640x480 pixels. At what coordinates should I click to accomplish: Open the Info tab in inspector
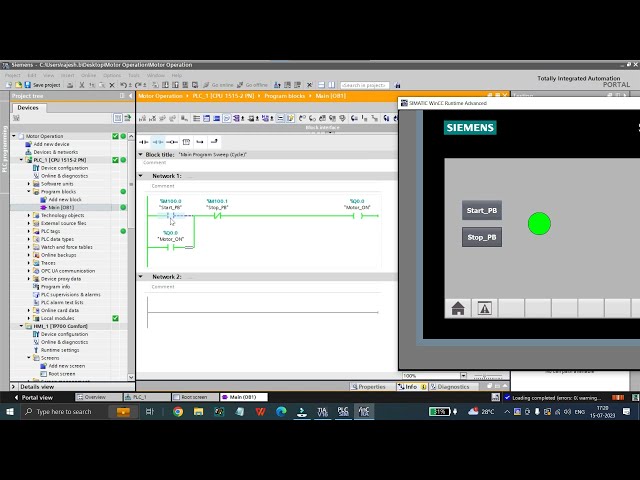(411, 387)
